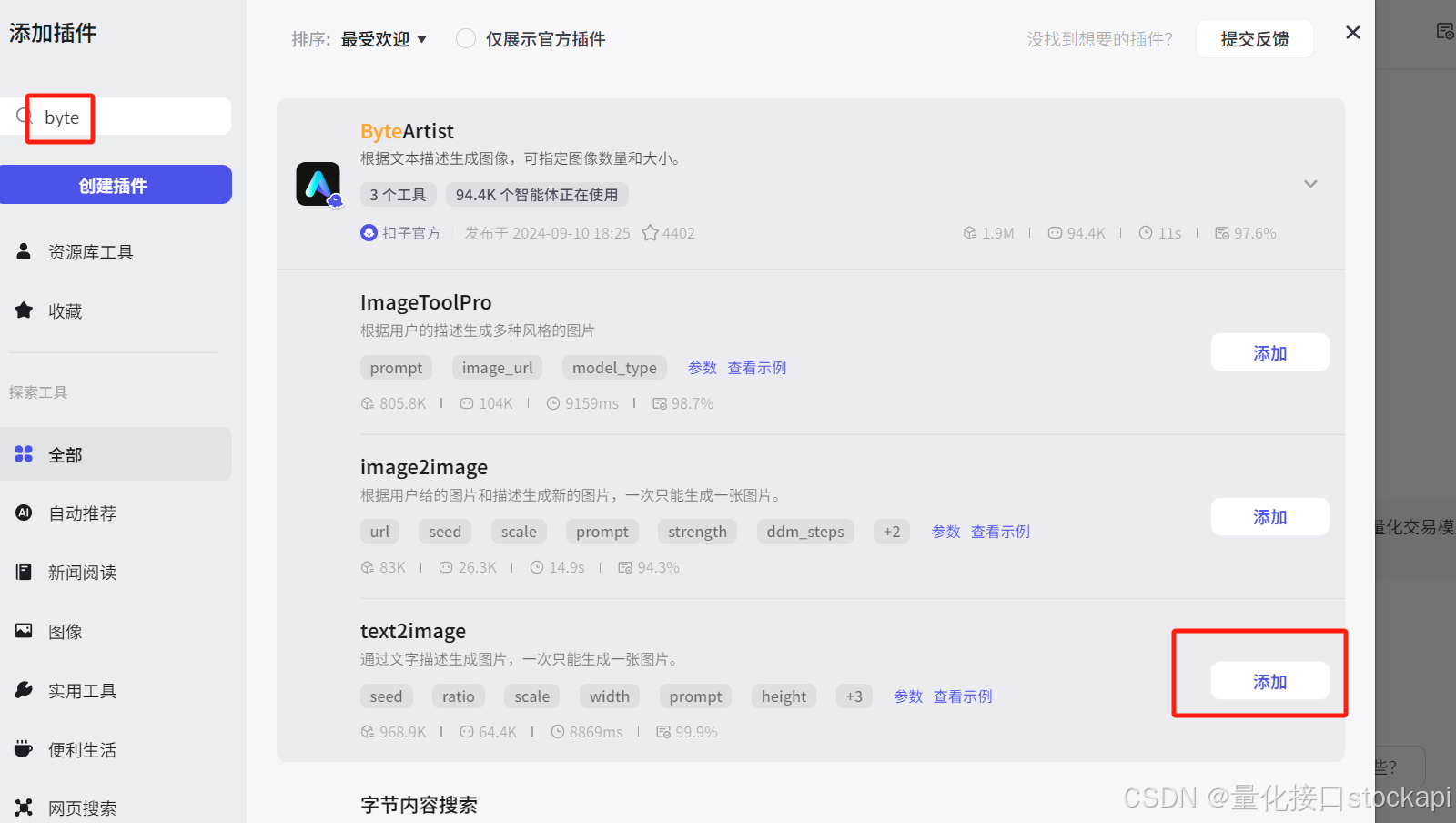Click the ImageToolPro 9159ms clock icon
Image resolution: width=1456 pixels, height=823 pixels.
(x=553, y=403)
